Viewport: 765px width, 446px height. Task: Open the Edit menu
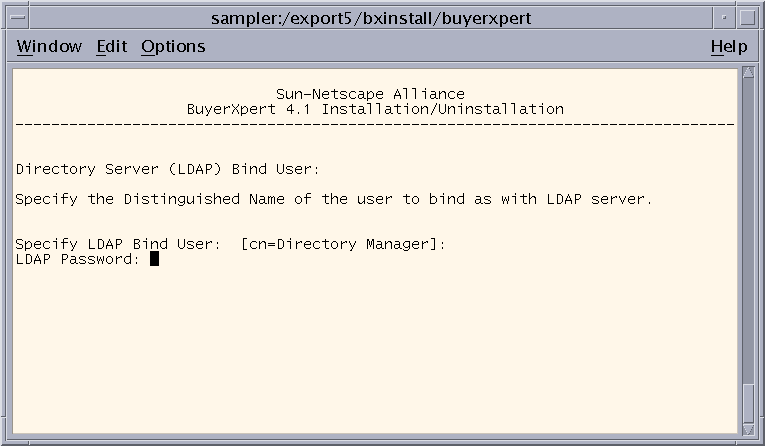pyautogui.click(x=112, y=46)
